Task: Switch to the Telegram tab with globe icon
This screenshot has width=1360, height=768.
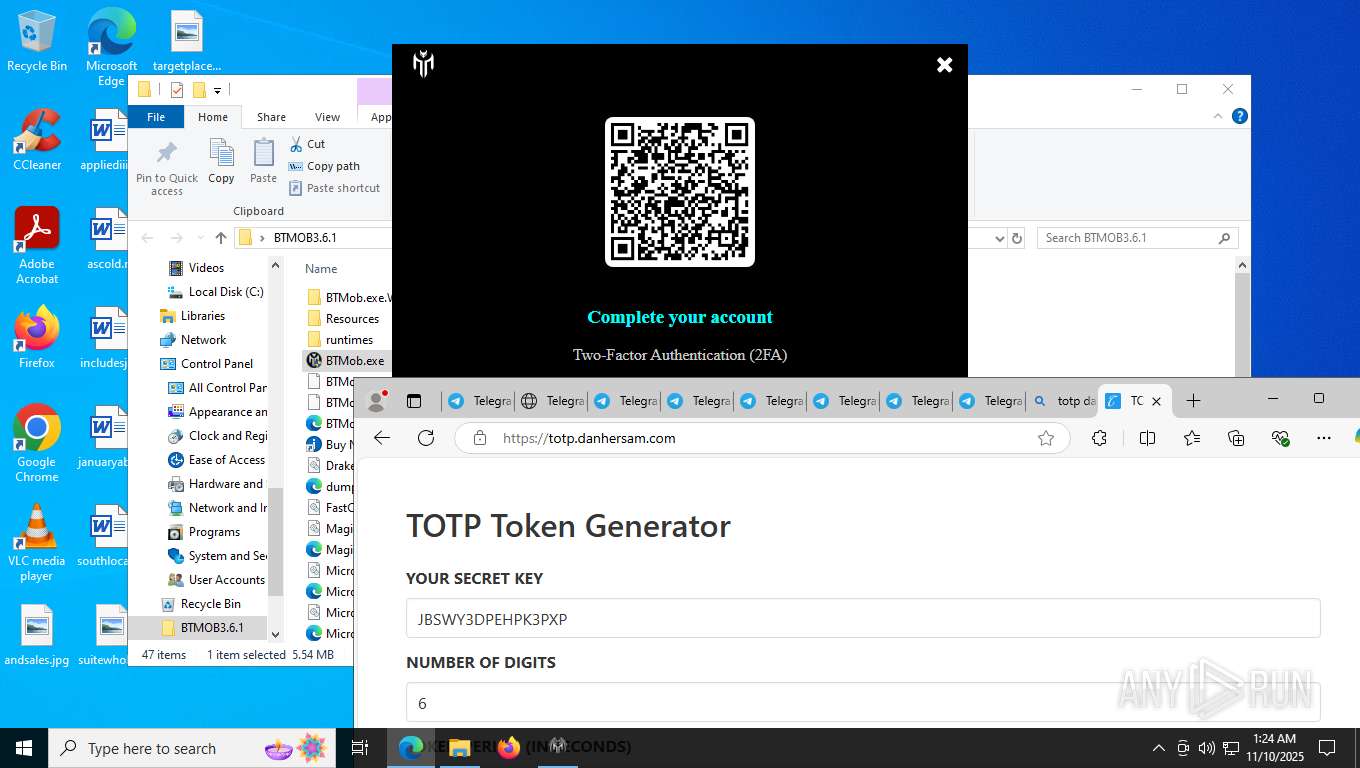Action: coord(552,401)
